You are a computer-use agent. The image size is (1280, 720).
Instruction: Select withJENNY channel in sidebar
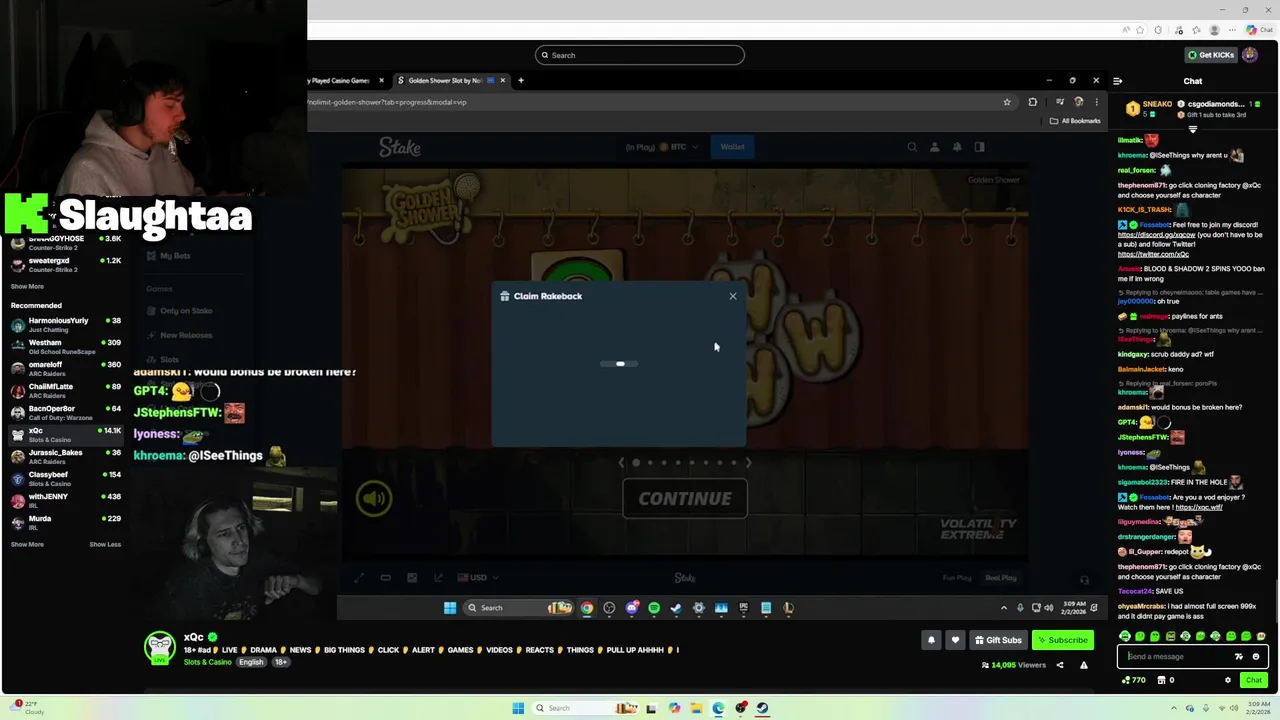tap(65, 501)
